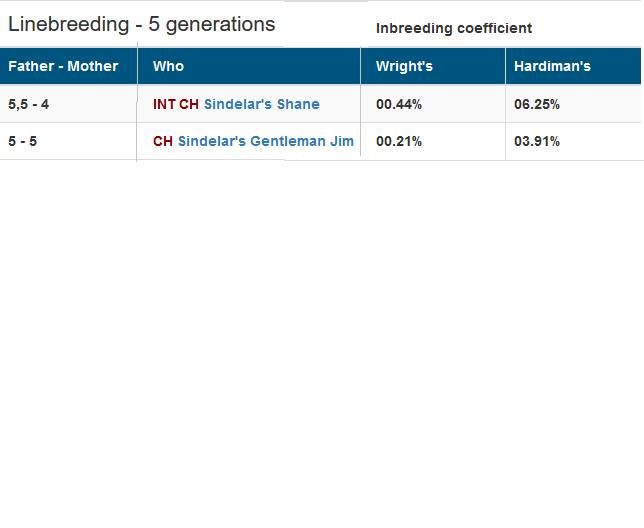Click the 00.44% Wright's value
This screenshot has height=528, width=644.
click(399, 104)
